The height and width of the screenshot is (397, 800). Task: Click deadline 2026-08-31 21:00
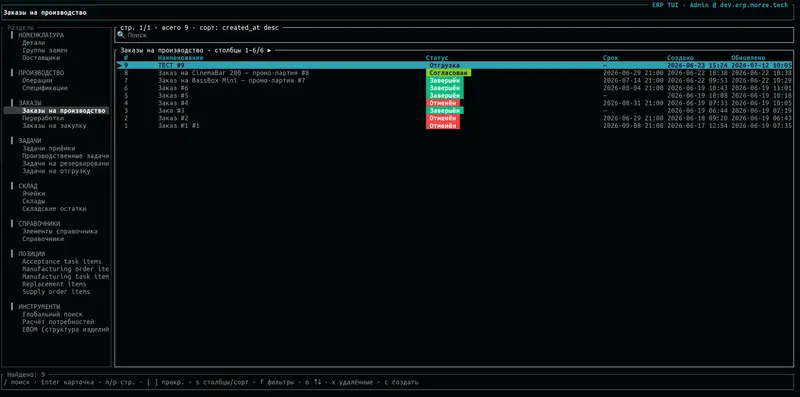click(633, 103)
